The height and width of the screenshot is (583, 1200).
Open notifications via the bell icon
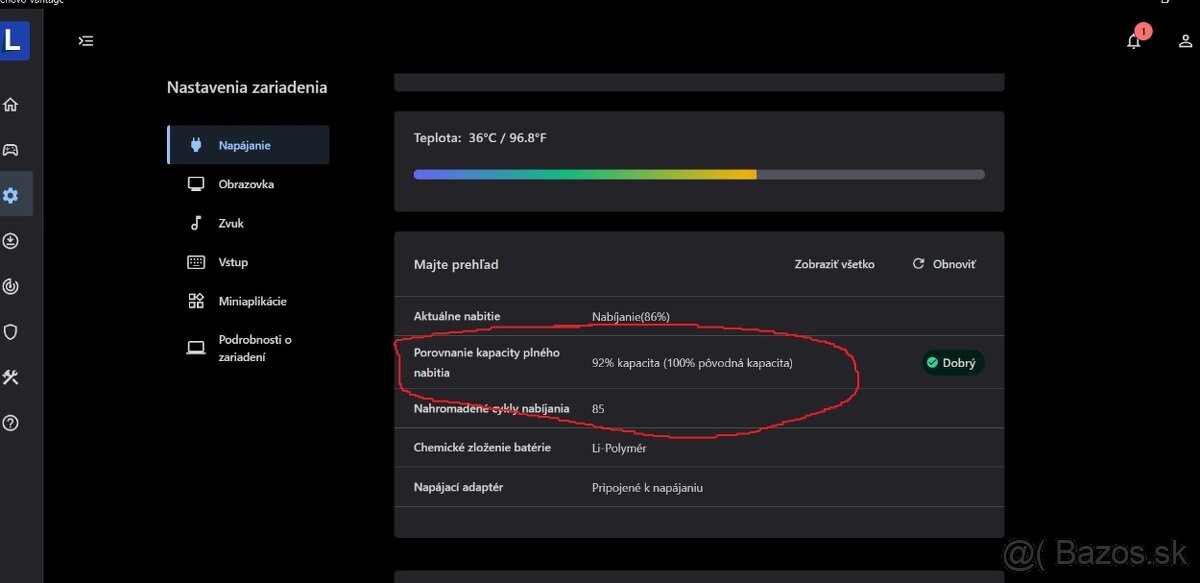[x=1135, y=41]
